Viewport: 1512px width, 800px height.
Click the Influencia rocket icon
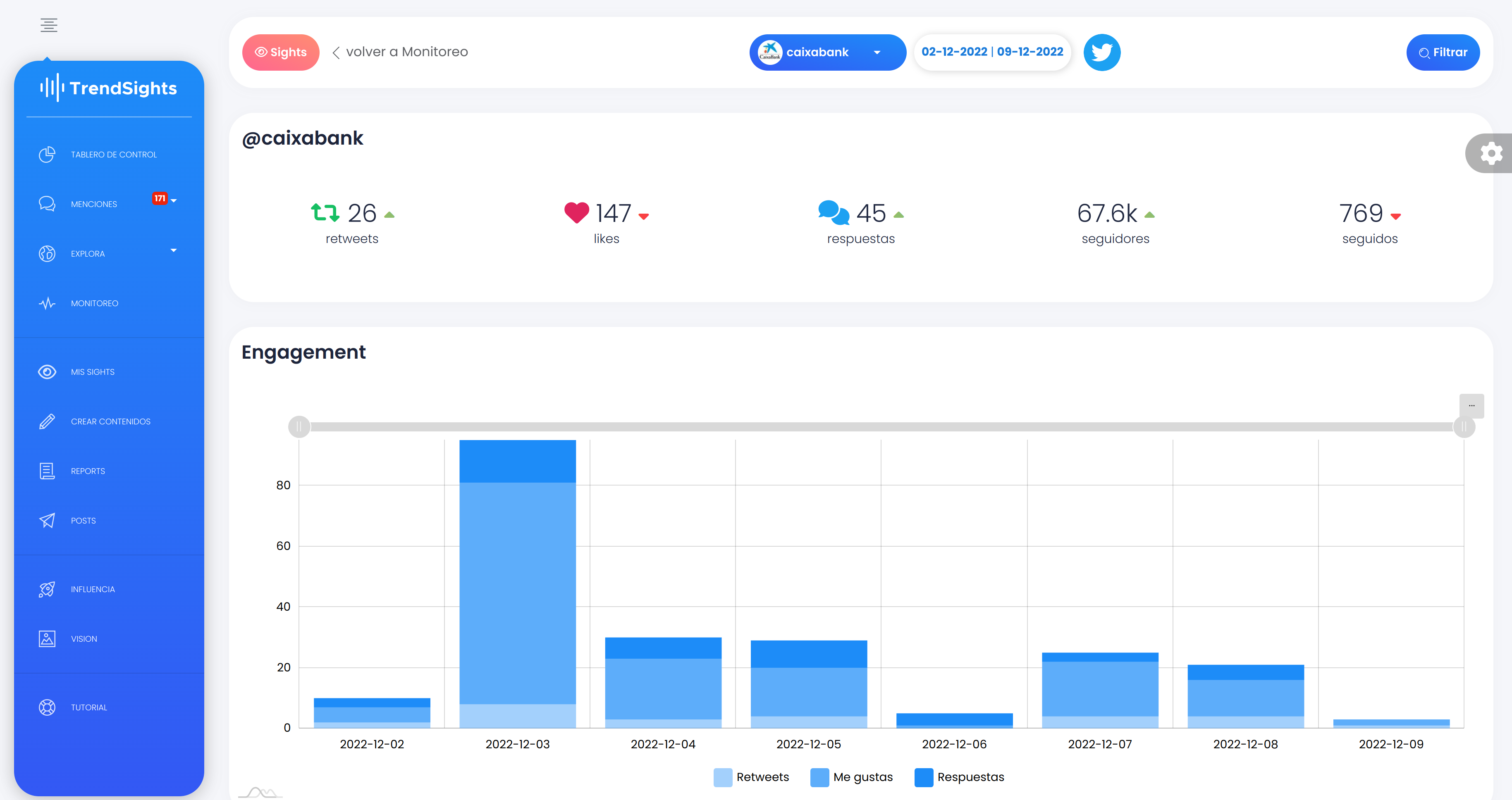point(47,589)
